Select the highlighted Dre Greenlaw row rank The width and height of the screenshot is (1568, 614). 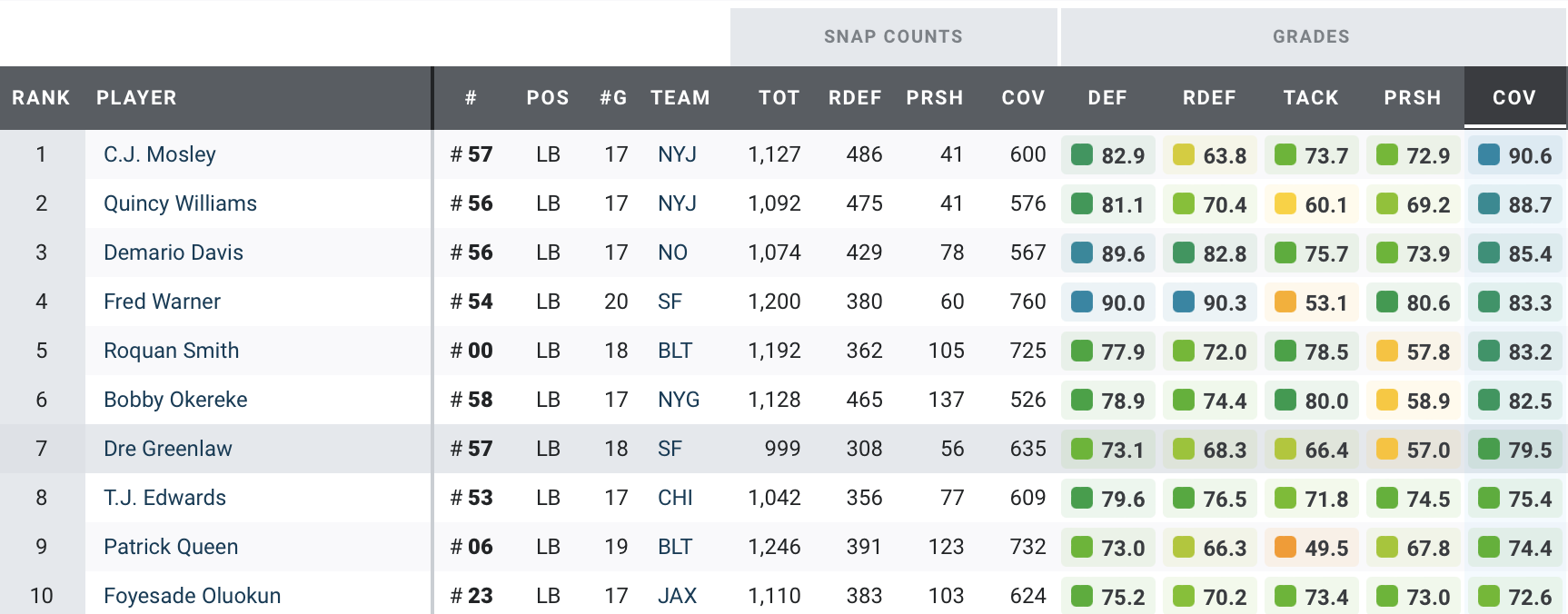pyautogui.click(x=41, y=449)
